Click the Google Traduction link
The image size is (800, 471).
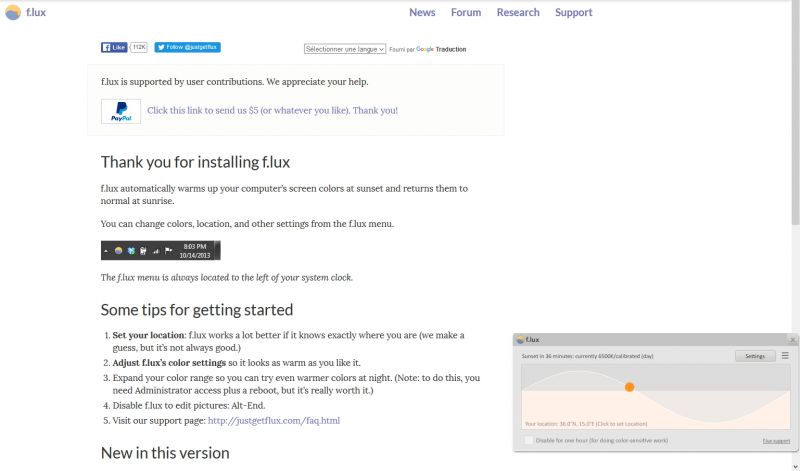pos(441,49)
